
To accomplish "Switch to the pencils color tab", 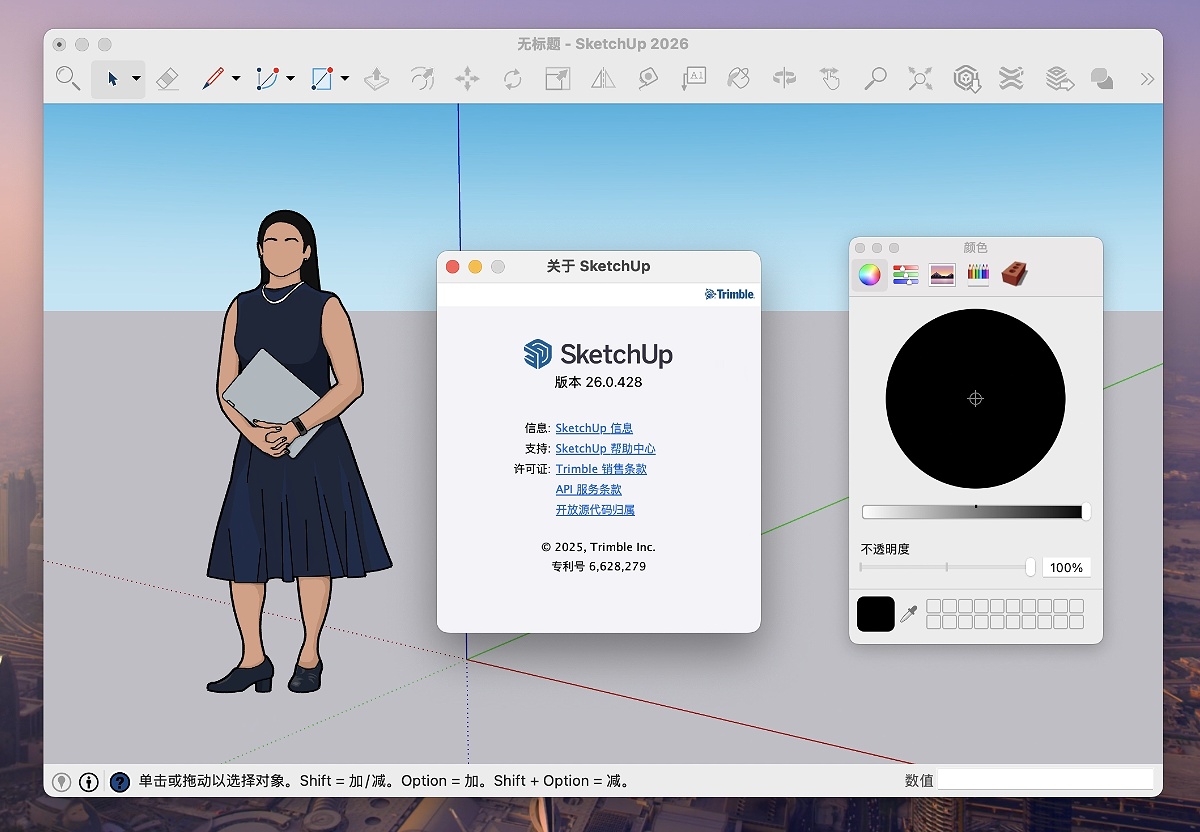I will (x=978, y=274).
